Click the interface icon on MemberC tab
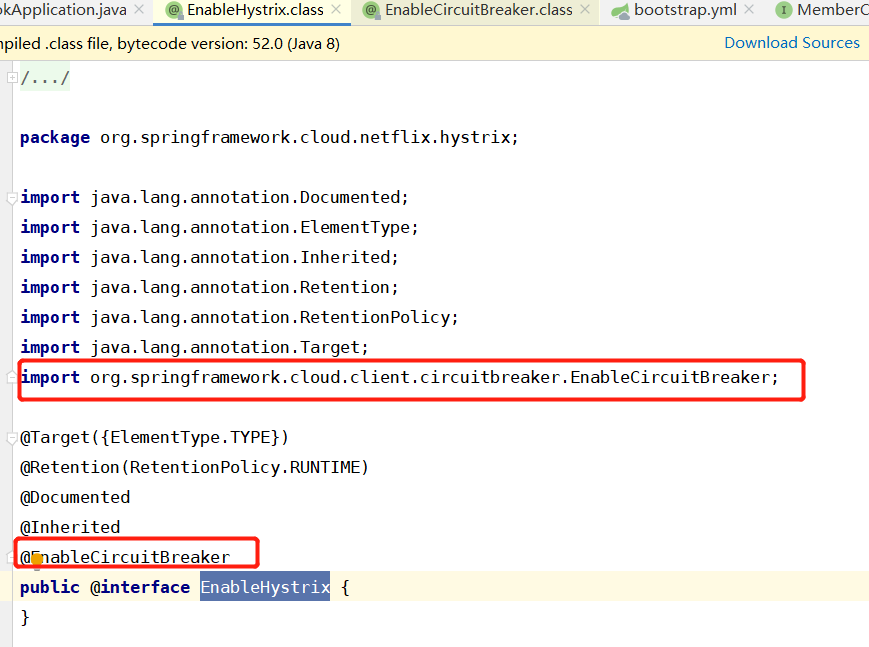This screenshot has height=647, width=869. [x=783, y=11]
